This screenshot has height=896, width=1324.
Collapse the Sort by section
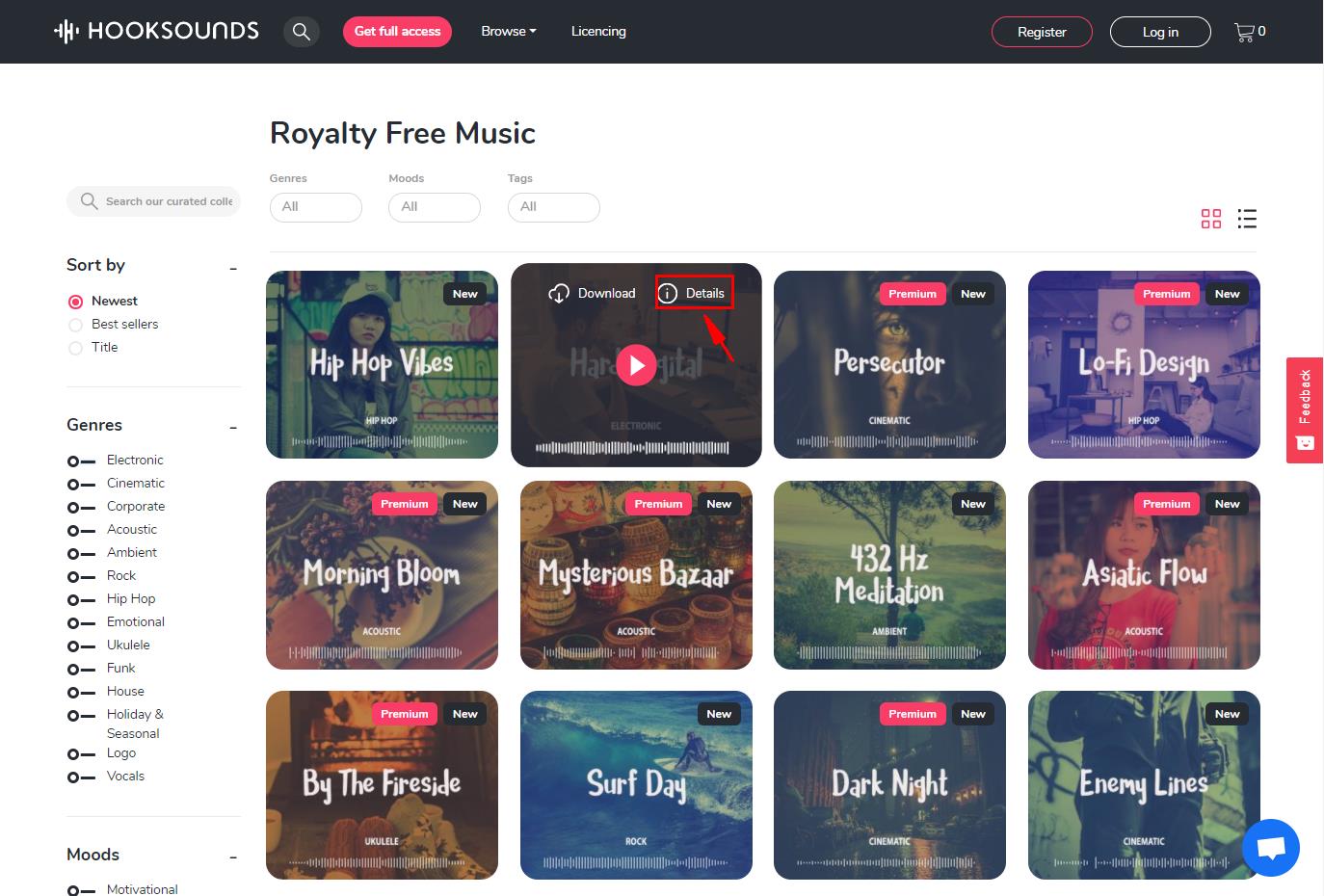pos(233,268)
